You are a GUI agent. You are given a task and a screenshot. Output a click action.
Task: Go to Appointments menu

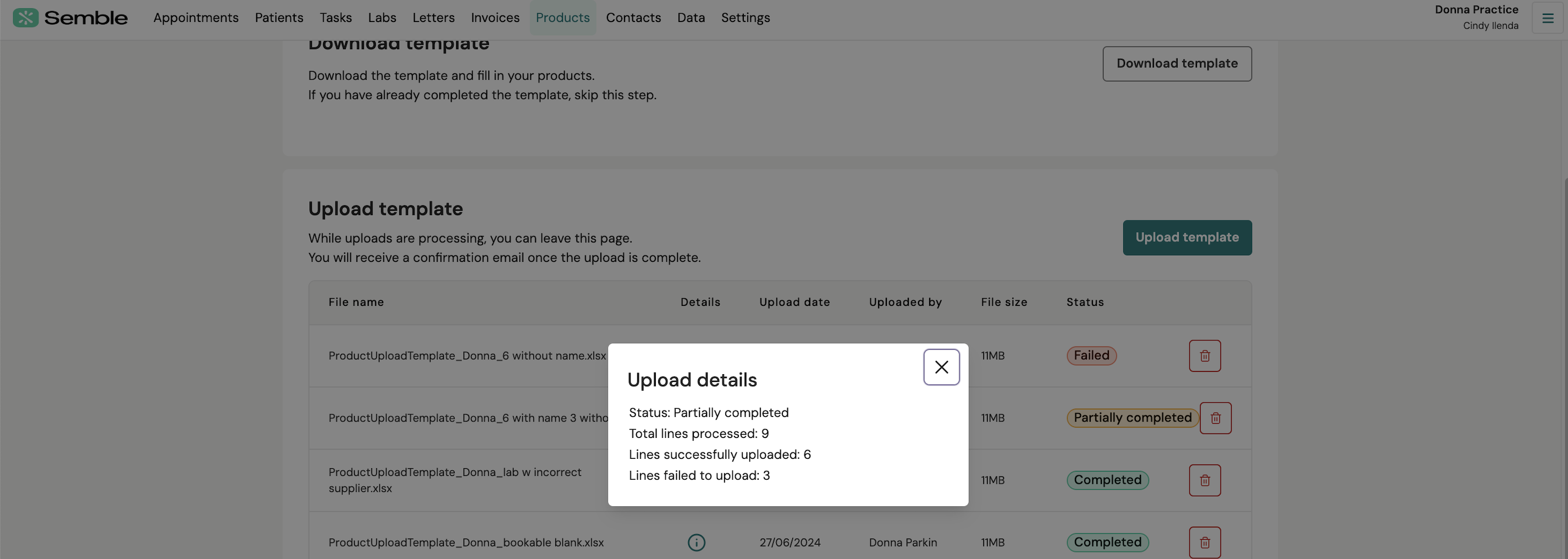point(196,18)
